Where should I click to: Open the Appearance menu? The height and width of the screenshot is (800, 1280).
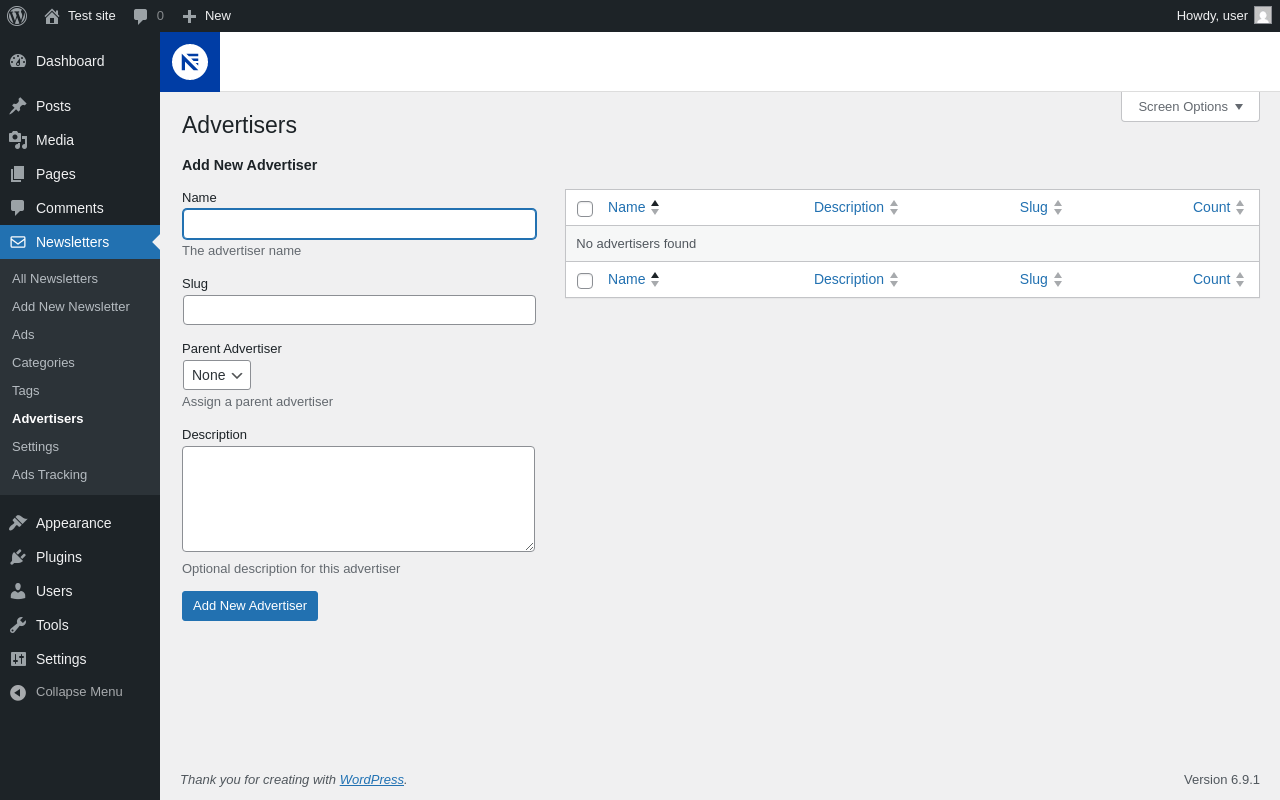80,523
